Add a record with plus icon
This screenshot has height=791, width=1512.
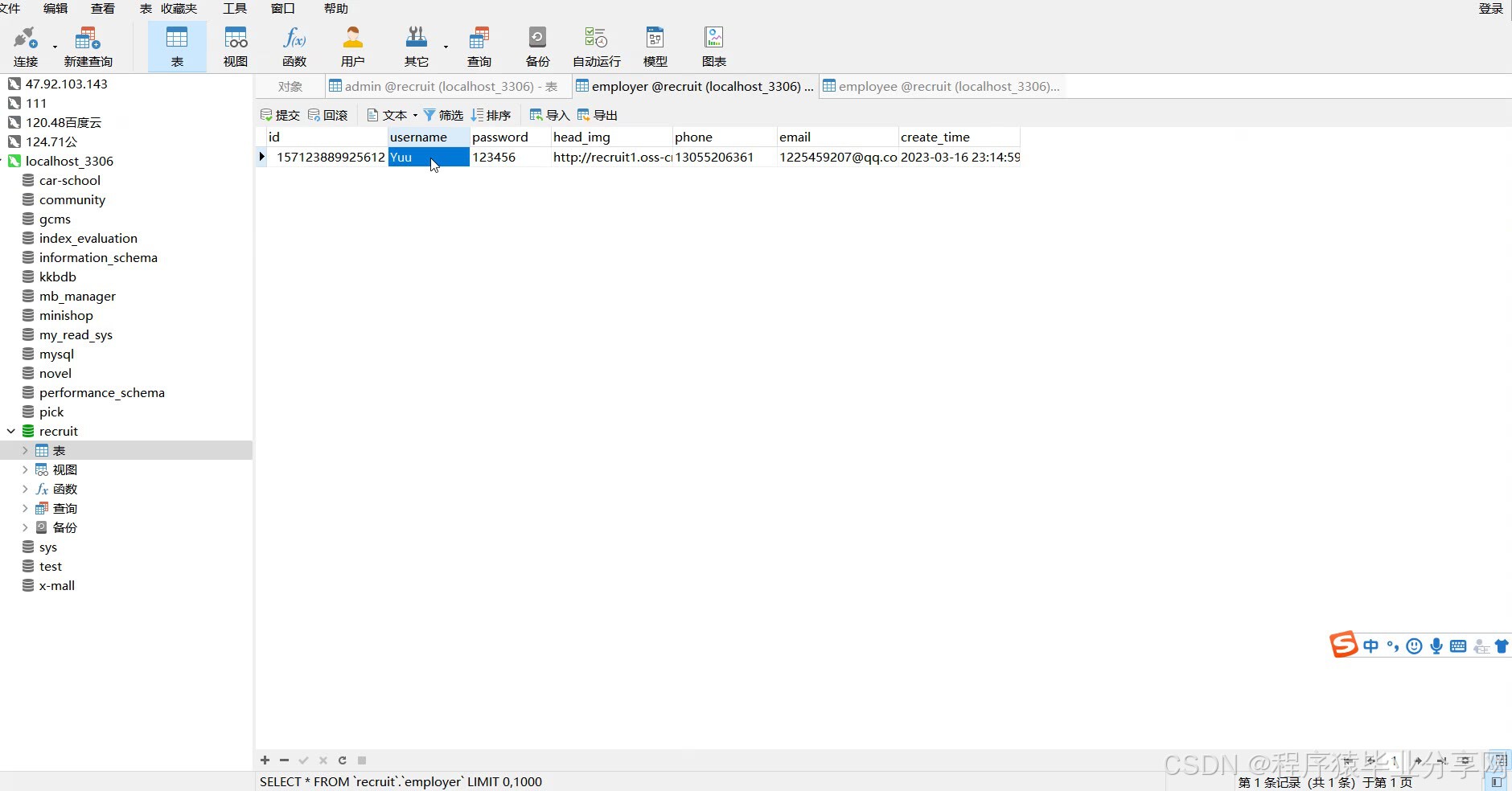click(x=265, y=760)
